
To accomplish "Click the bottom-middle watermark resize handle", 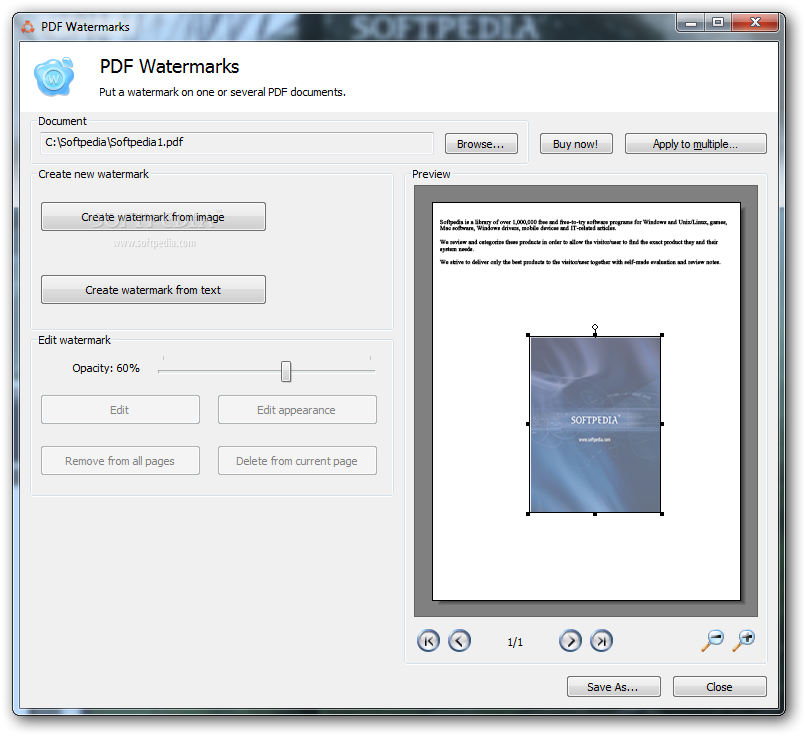I will point(595,514).
